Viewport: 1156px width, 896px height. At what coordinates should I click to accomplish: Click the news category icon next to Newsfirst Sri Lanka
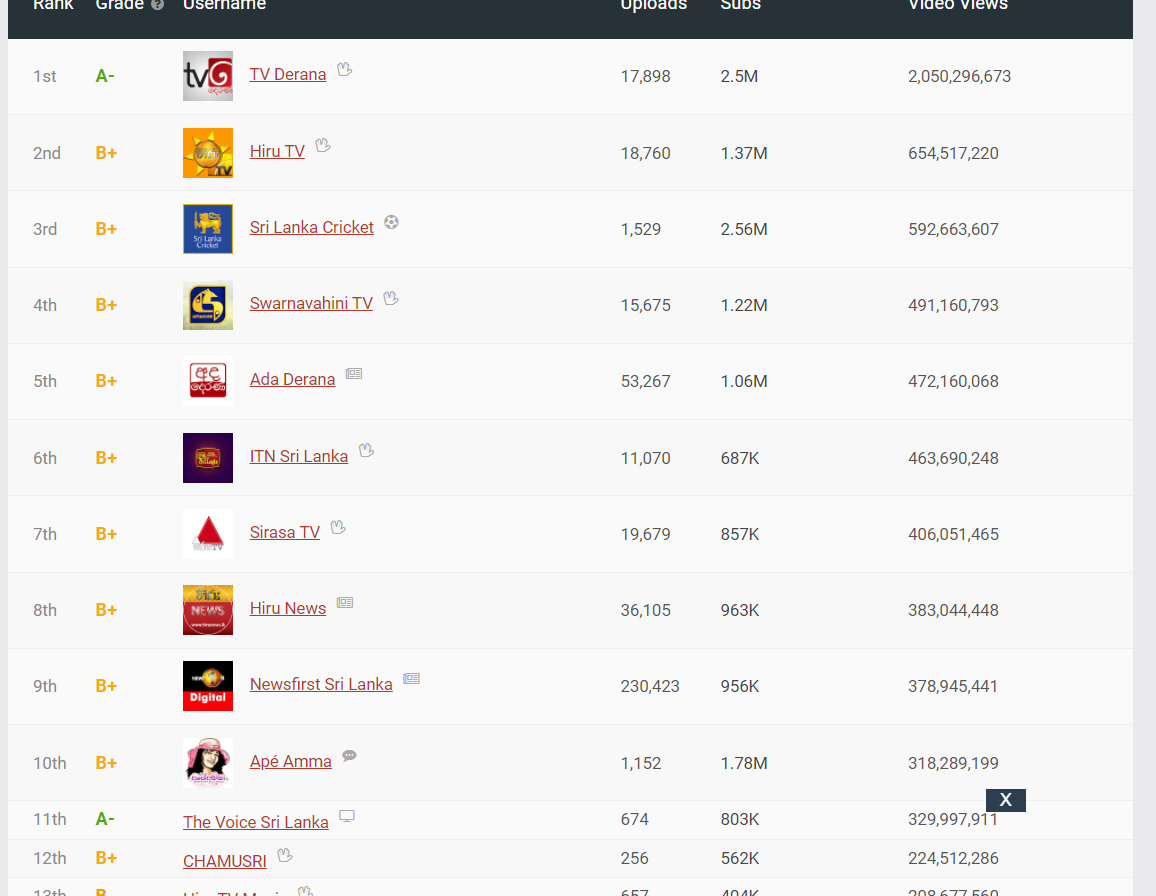pyautogui.click(x=411, y=678)
